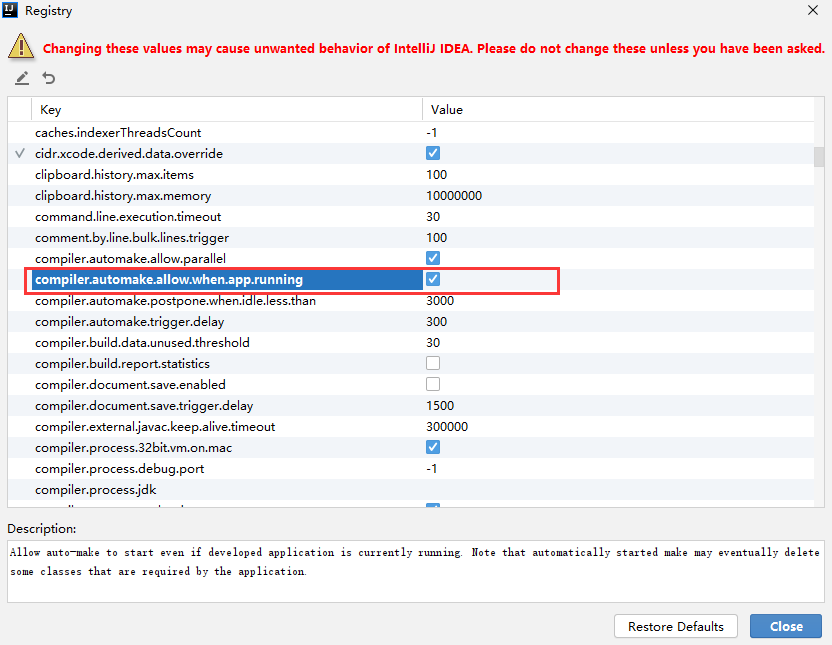Select comment.by.line.bulk.lines.trigger key
The height and width of the screenshot is (645, 832).
[132, 238]
